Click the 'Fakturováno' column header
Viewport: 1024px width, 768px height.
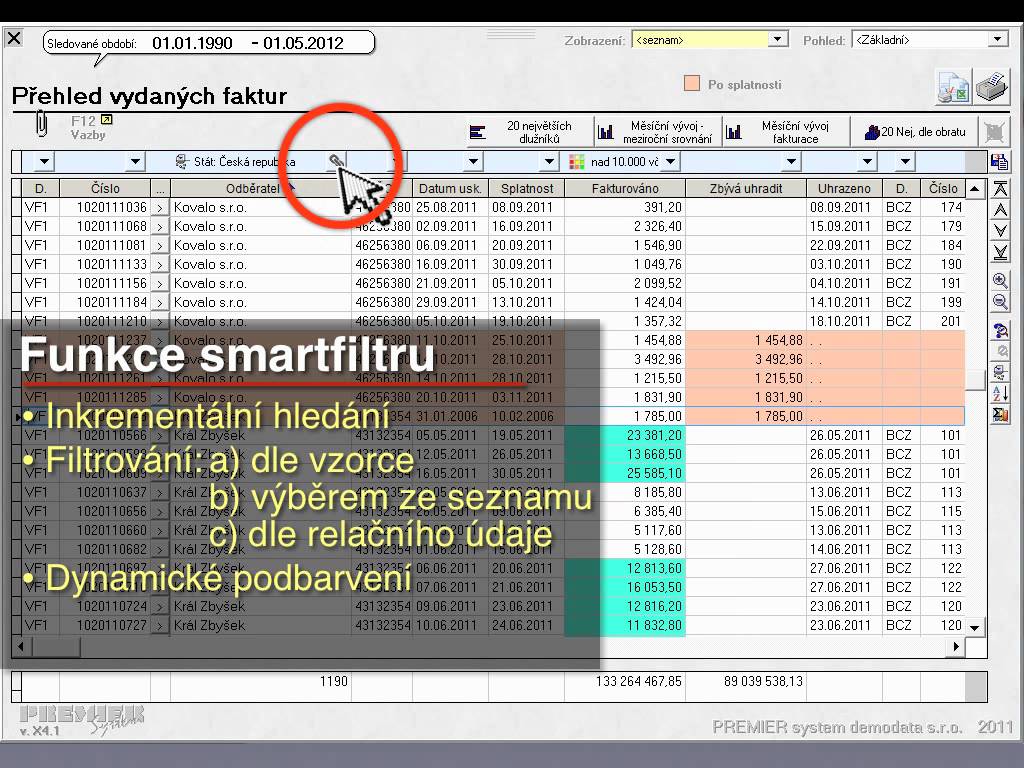click(x=625, y=188)
